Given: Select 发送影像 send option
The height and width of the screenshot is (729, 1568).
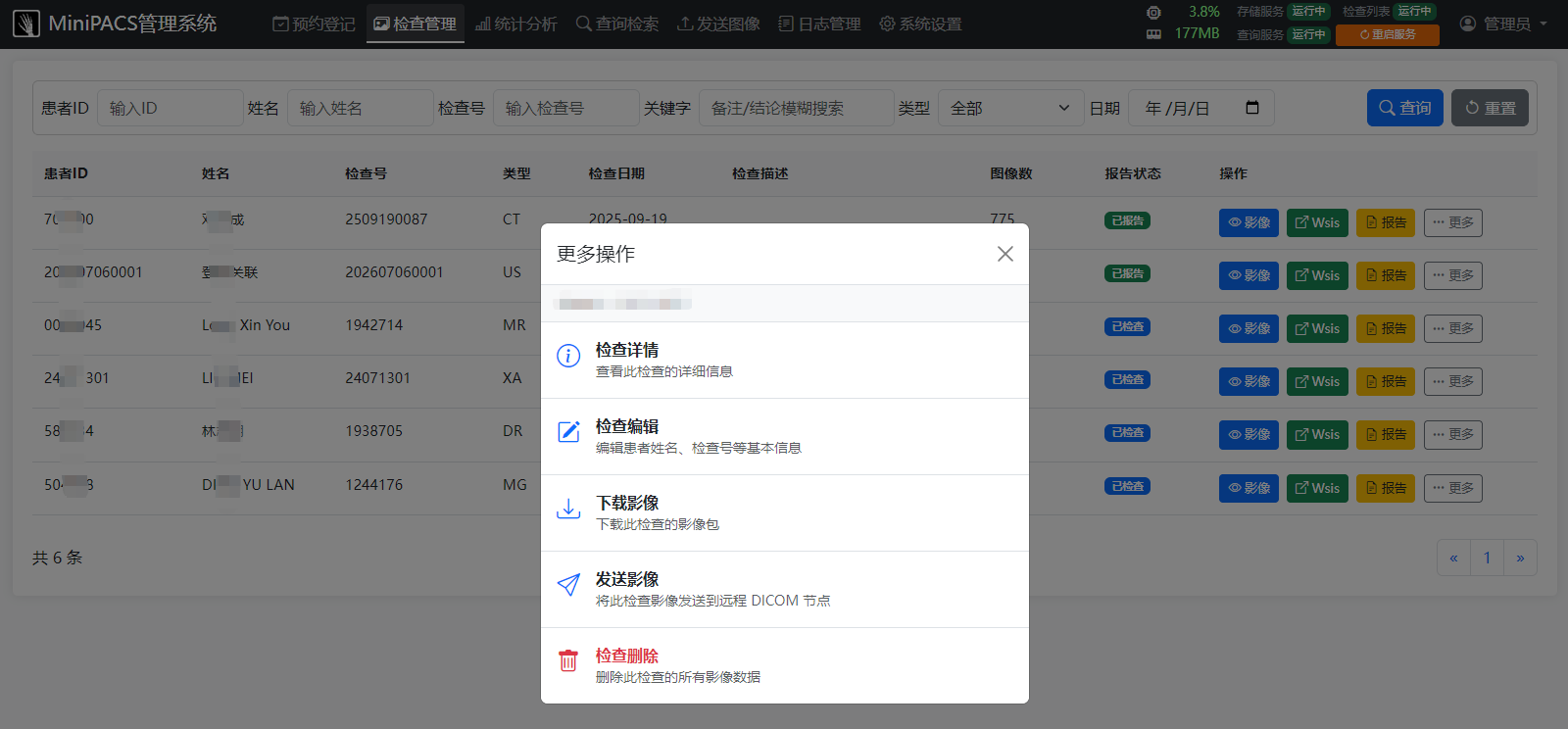Looking at the screenshot, I should (784, 589).
